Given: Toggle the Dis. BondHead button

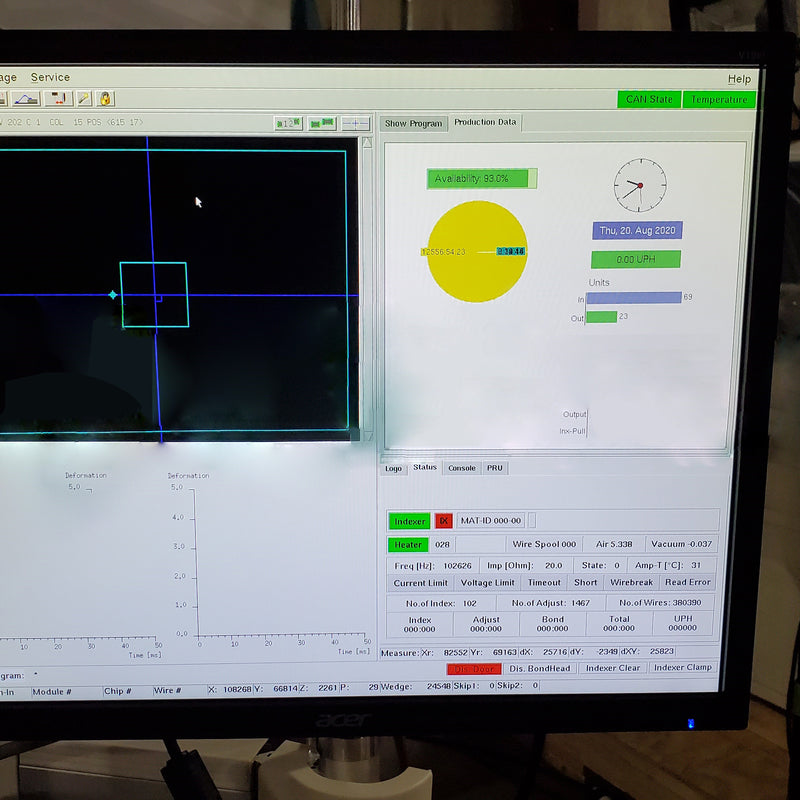Looking at the screenshot, I should pos(540,668).
